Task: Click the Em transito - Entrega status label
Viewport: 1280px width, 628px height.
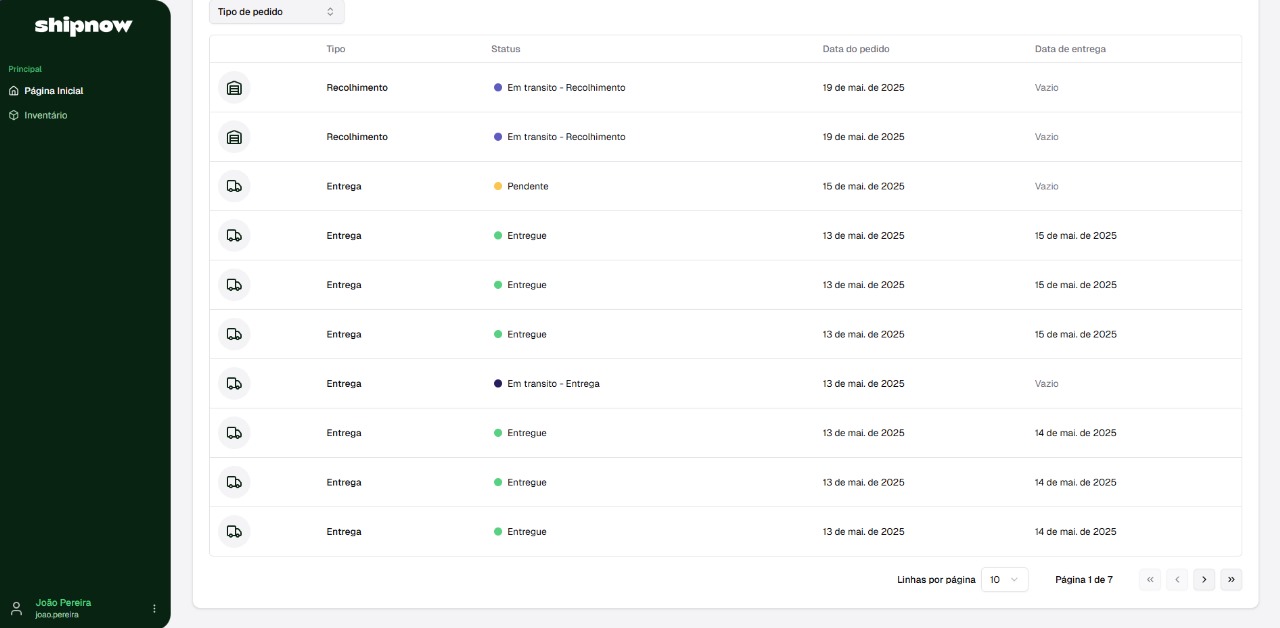Action: click(x=553, y=384)
